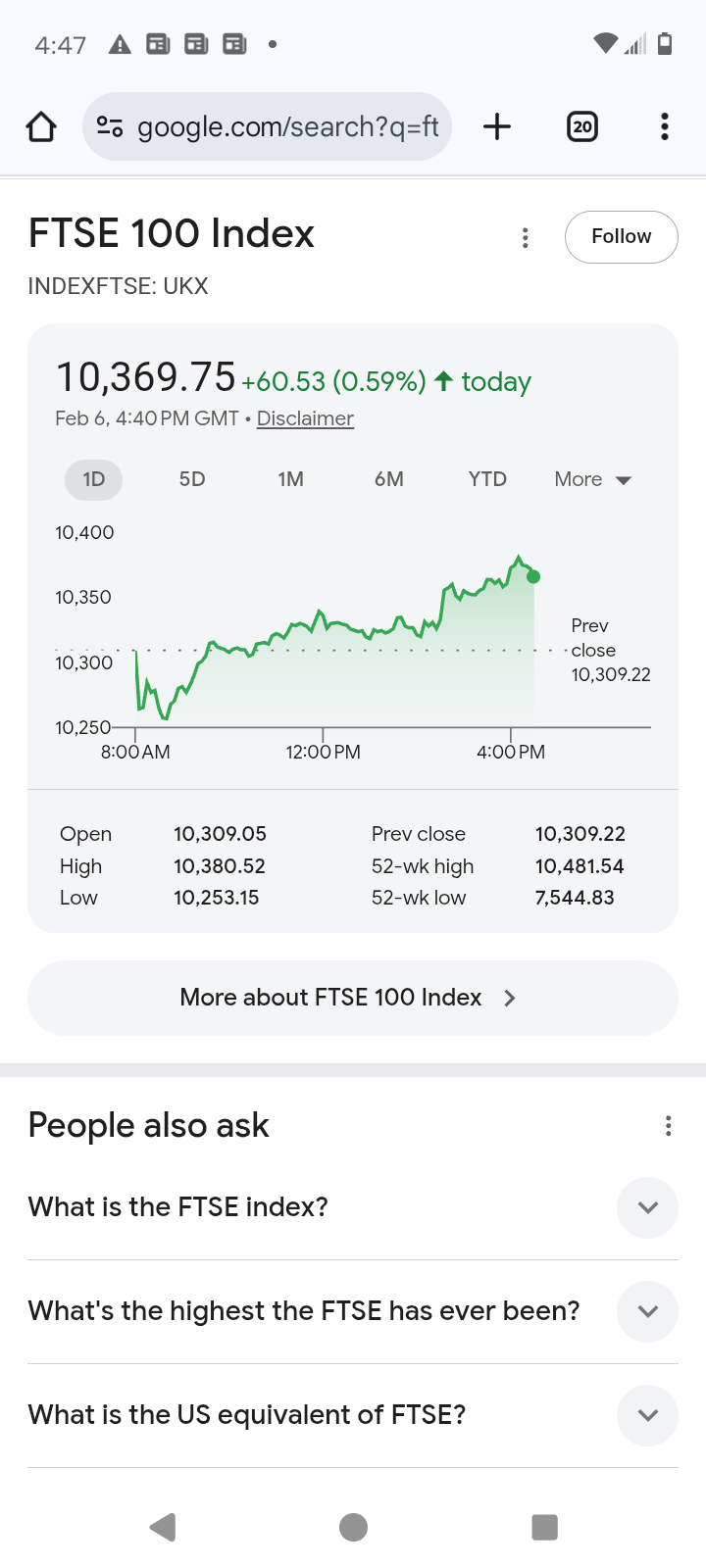Open People also ask options menu
706x1568 pixels.
(x=669, y=1126)
